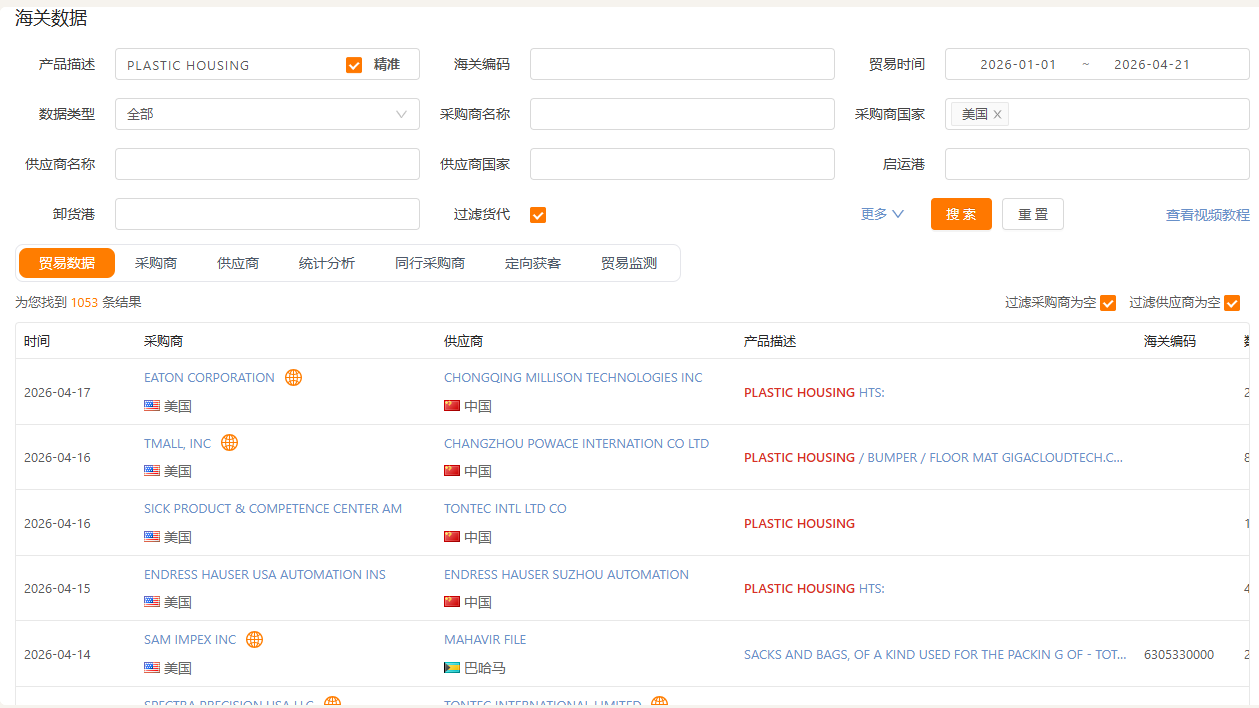Click the 产品描述 column header
Image resolution: width=1259 pixels, height=708 pixels.
(770, 341)
